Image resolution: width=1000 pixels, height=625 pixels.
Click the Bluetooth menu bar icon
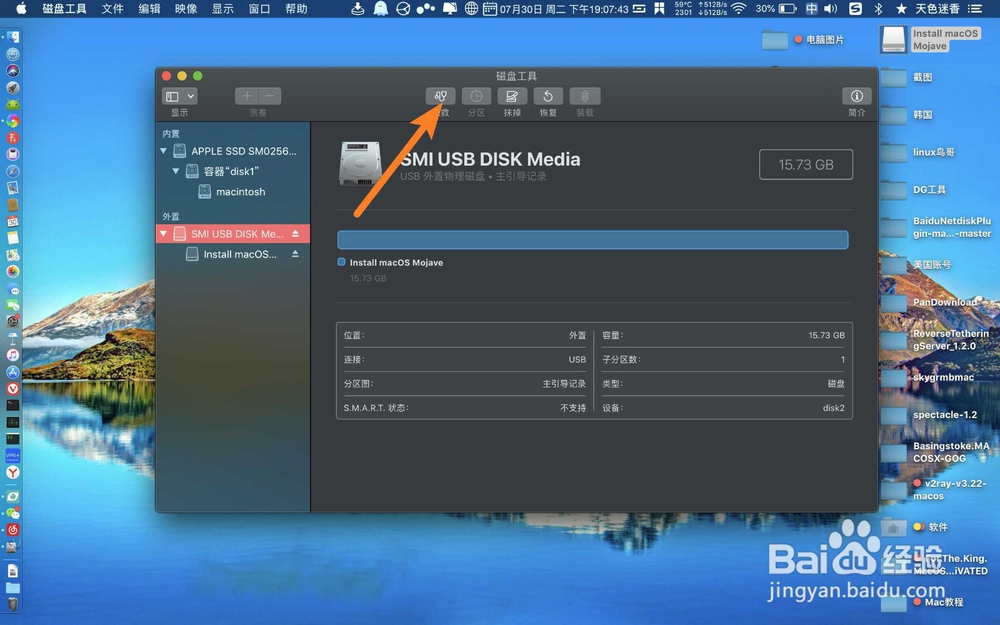pyautogui.click(x=878, y=8)
